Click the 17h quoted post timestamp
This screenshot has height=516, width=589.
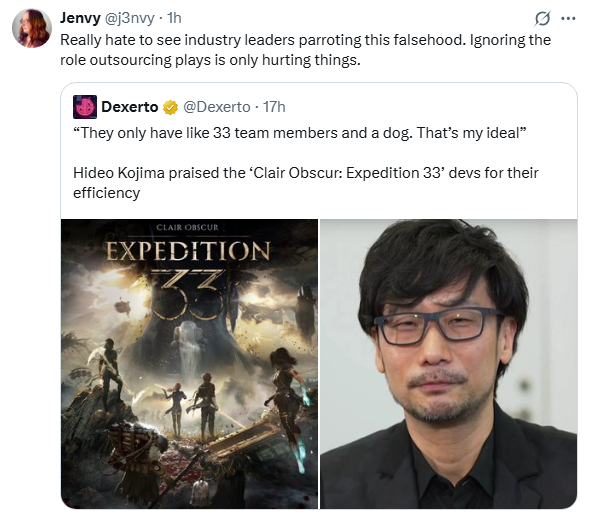point(274,107)
